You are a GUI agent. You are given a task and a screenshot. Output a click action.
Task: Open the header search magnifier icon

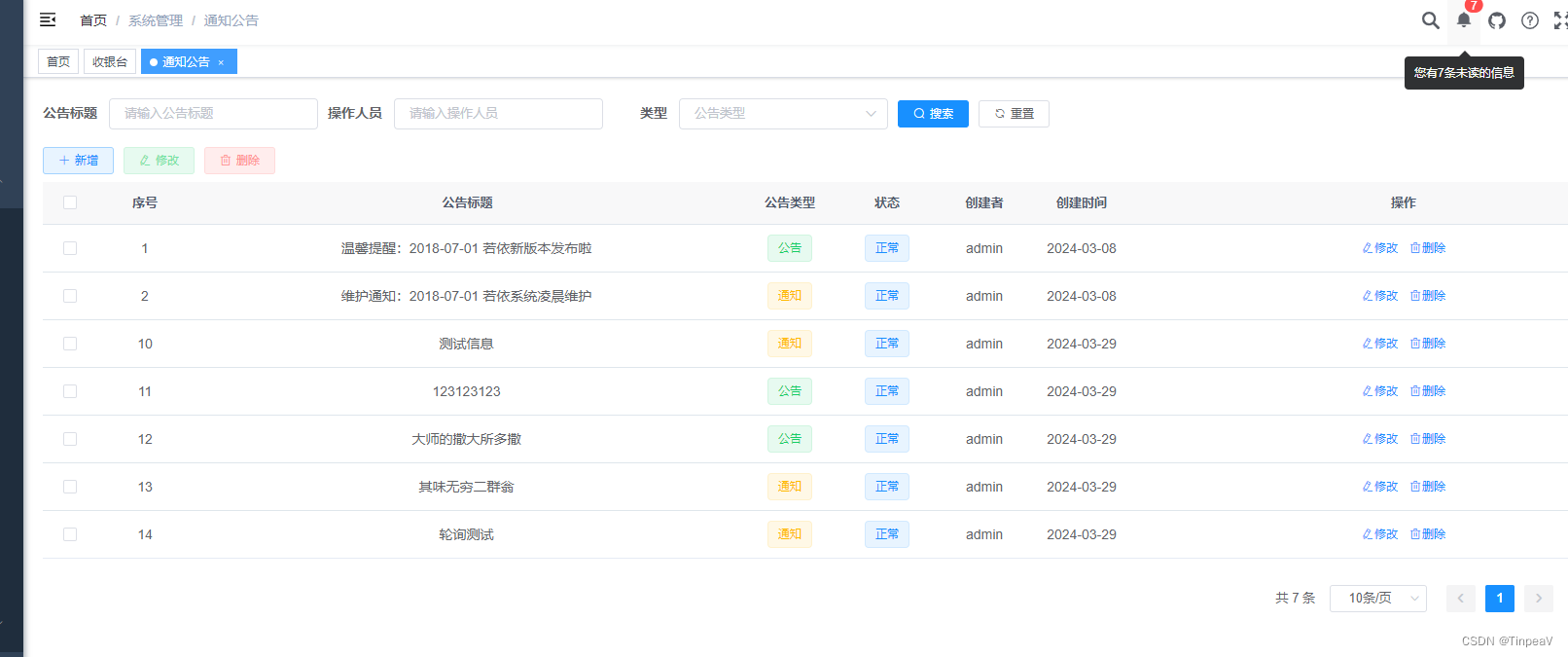tap(1430, 20)
